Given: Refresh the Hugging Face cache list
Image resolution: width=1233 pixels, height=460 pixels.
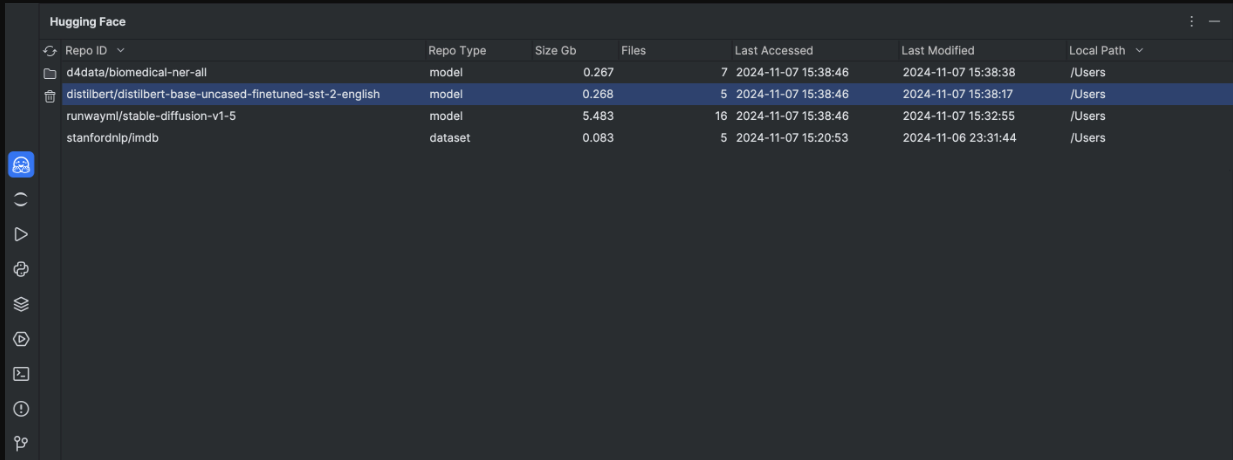Looking at the screenshot, I should (x=50, y=51).
